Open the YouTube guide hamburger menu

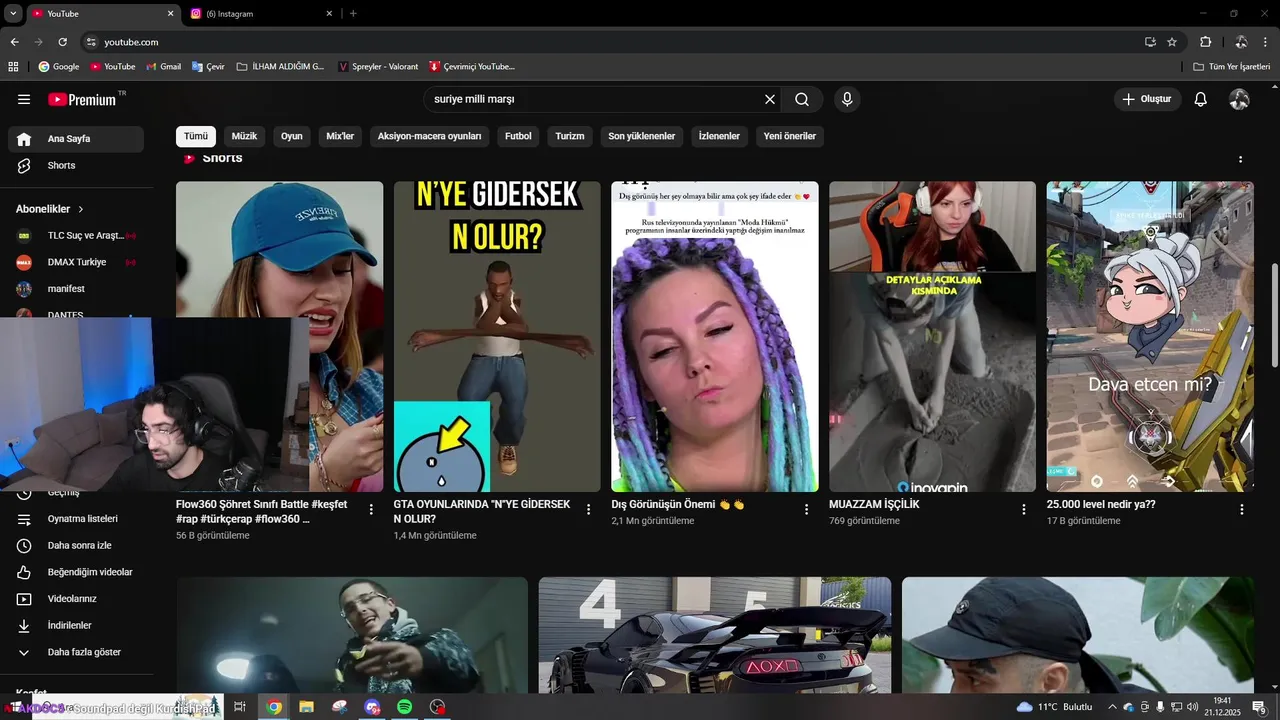point(24,99)
